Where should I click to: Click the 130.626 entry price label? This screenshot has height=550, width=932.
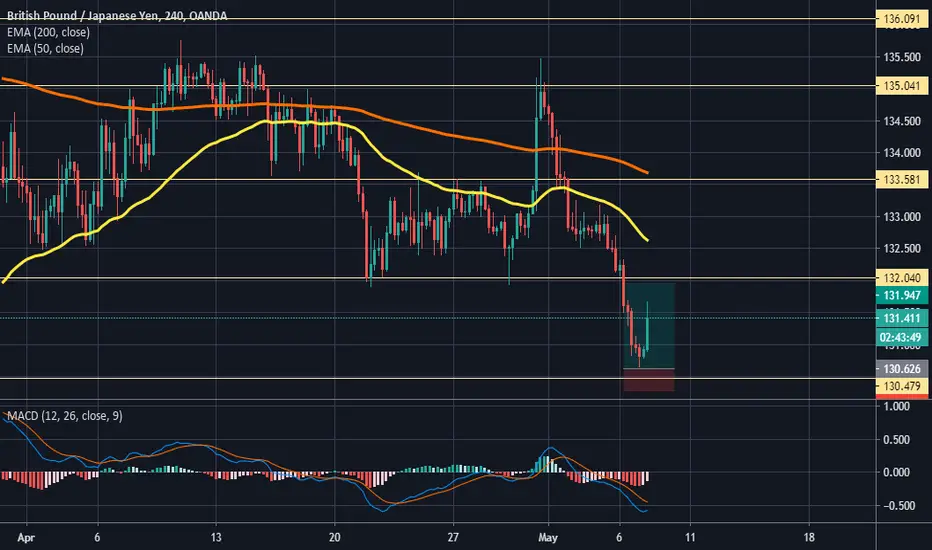902,369
